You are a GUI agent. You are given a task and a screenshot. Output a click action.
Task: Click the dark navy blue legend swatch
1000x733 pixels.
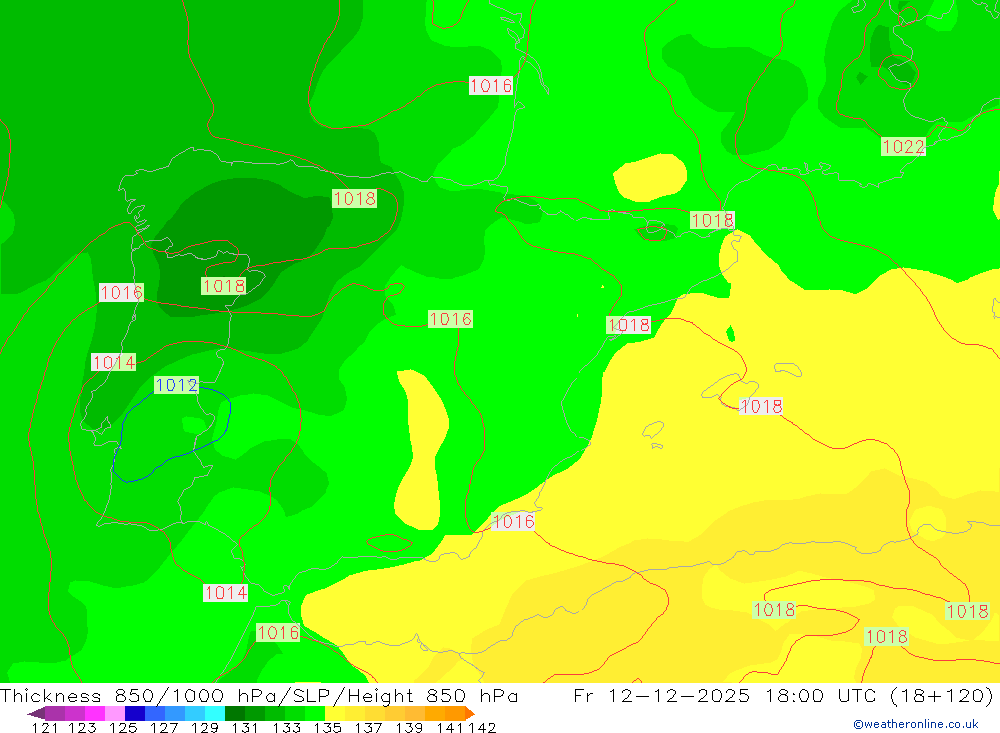[135, 713]
